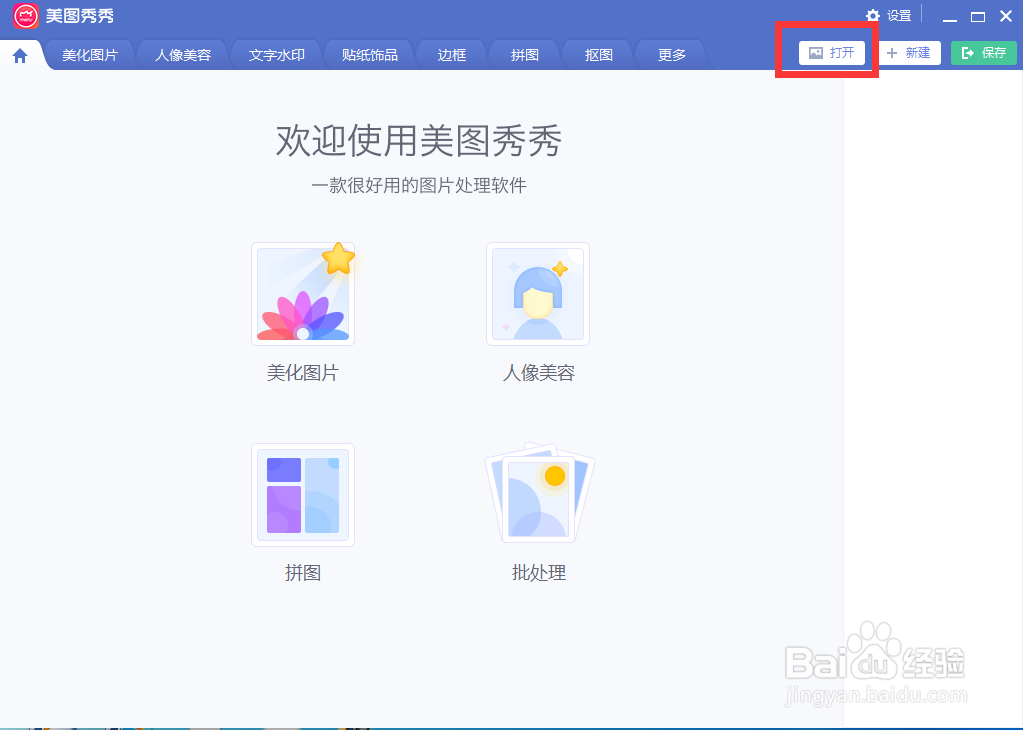Open the 批处理 batch-processing card icon
1023x730 pixels.
[538, 495]
